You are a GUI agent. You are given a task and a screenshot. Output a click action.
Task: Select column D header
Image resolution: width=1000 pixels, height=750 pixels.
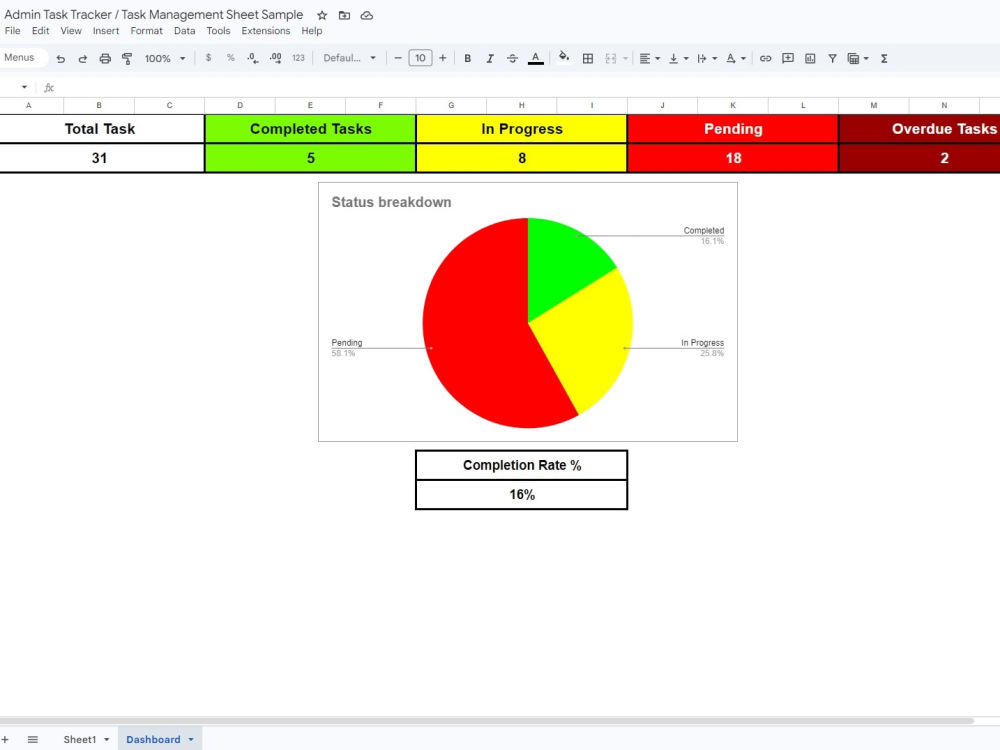(x=240, y=105)
